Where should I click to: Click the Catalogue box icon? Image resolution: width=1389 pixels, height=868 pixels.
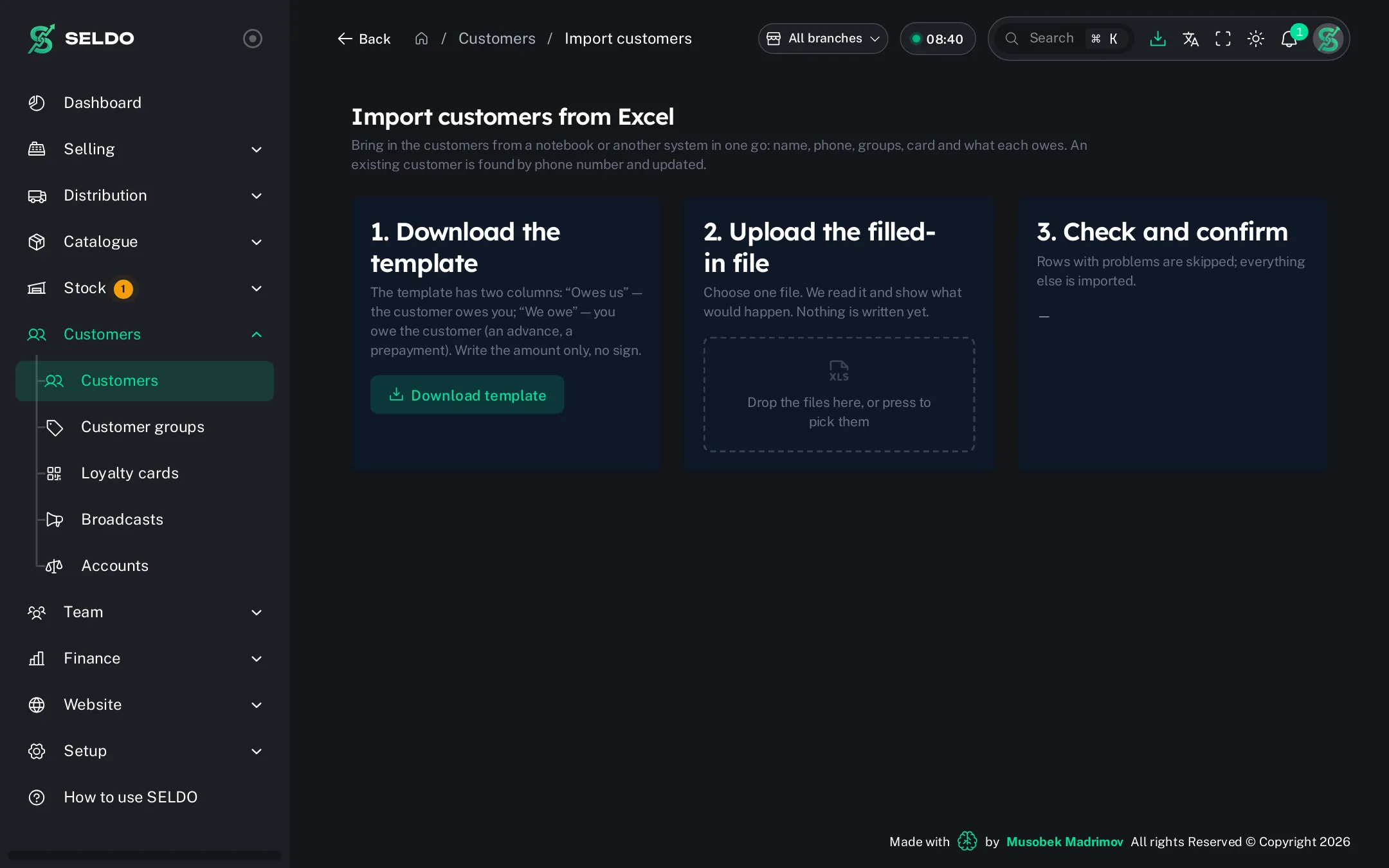click(37, 242)
